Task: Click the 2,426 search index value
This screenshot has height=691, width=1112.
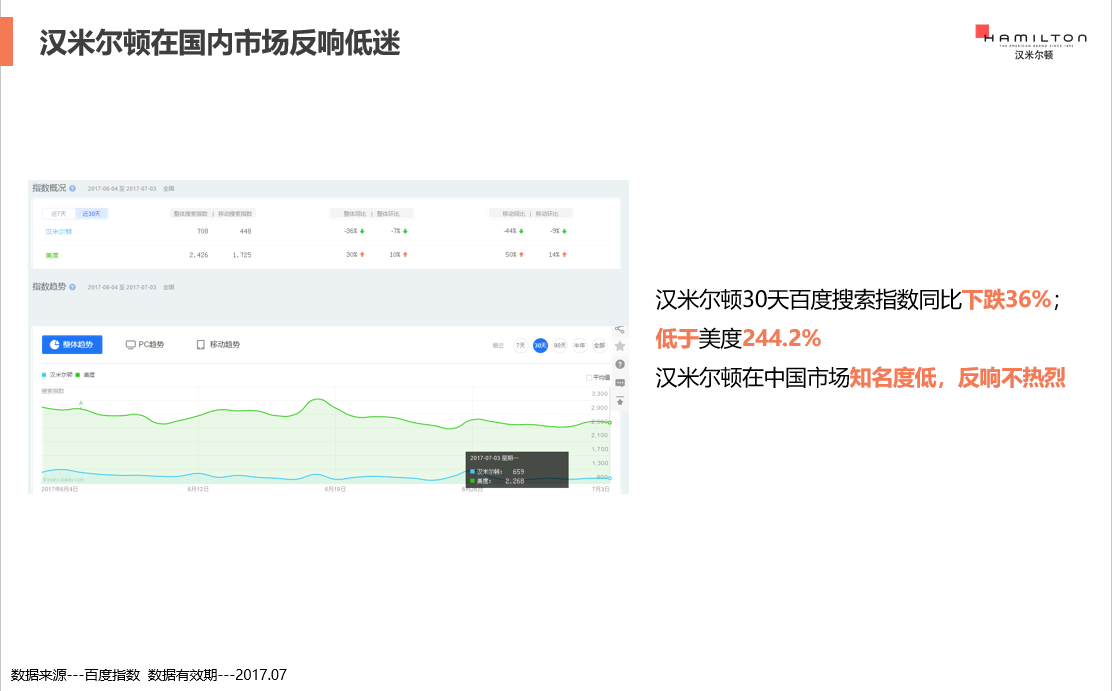Action: pyautogui.click(x=199, y=255)
